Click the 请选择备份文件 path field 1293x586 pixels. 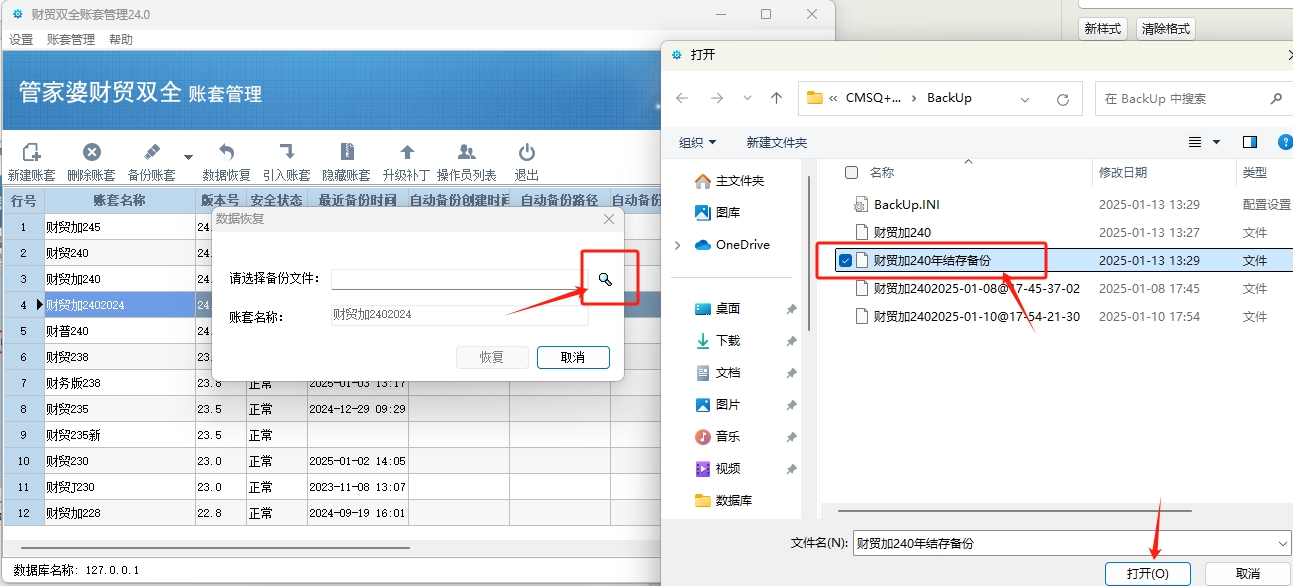click(457, 279)
